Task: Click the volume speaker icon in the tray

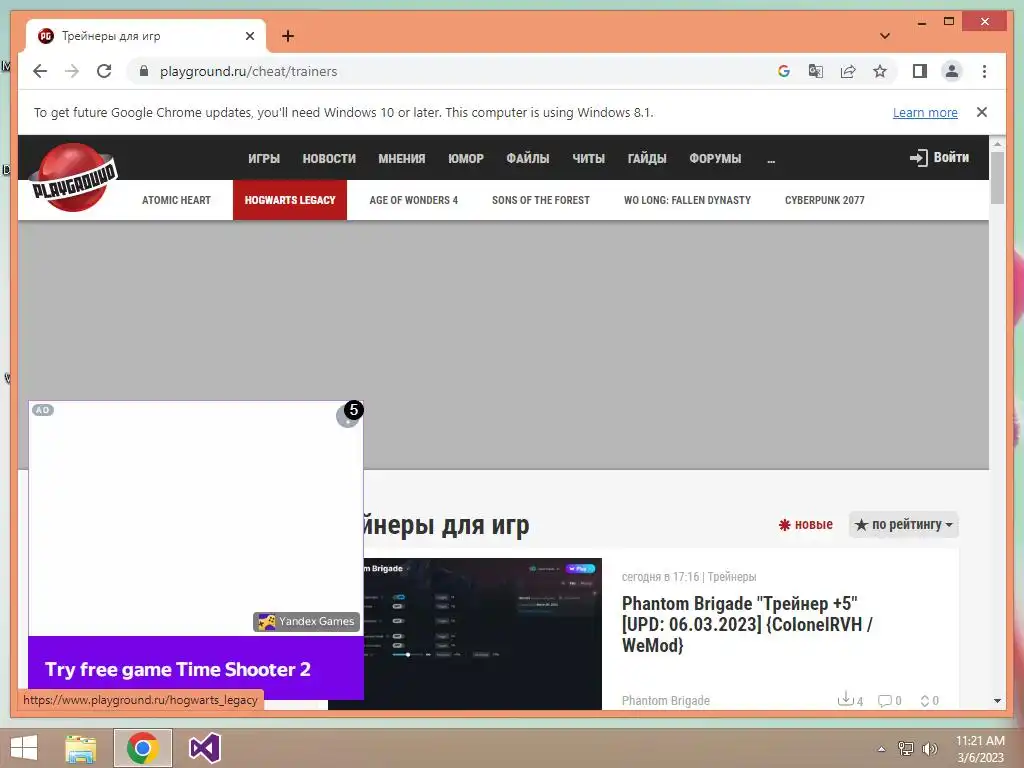Action: coord(929,749)
